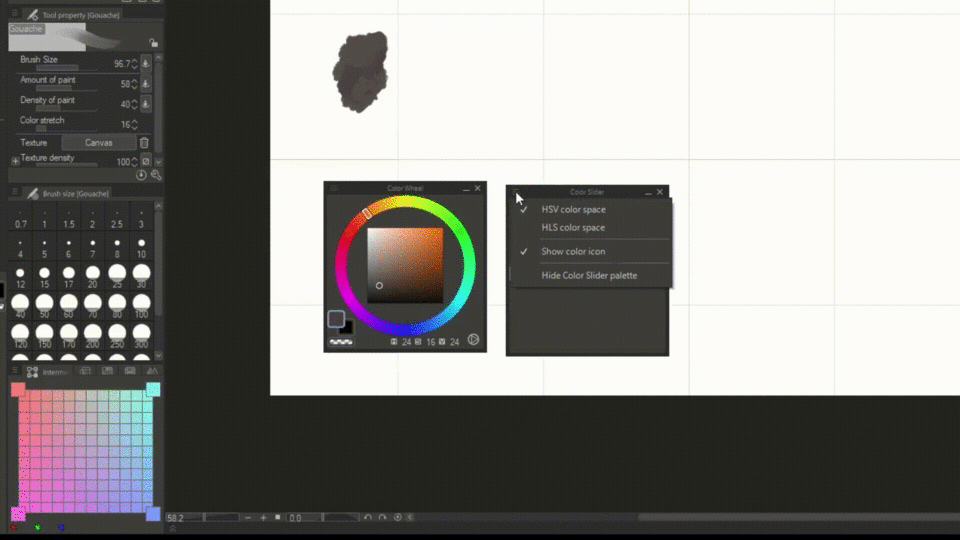The image size is (960, 540).
Task: Open fourth color palette tab icon
Action: point(130,371)
